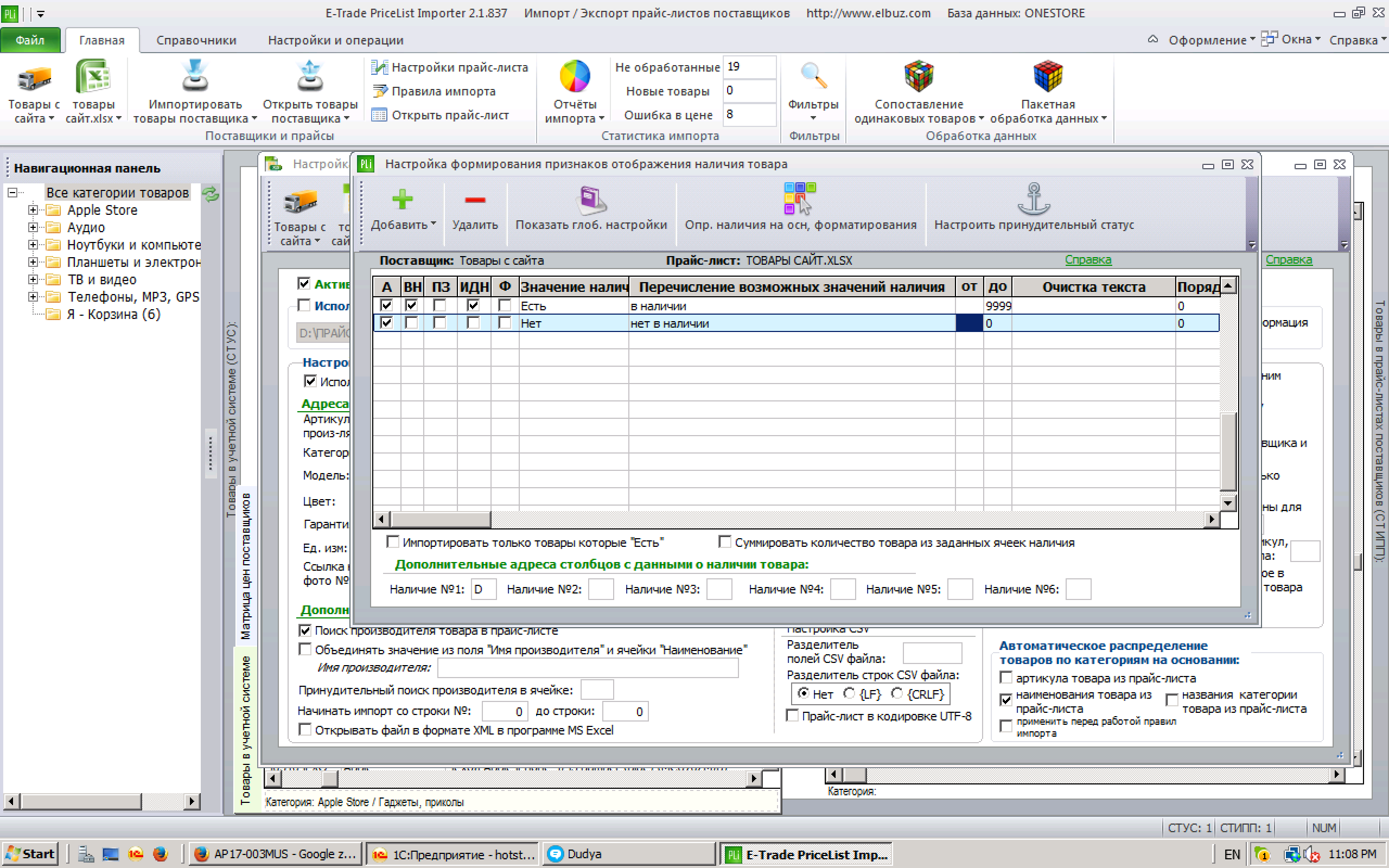Viewport: 1389px width, 868px height.
Task: Open the Оформление dropdown
Action: click(x=1212, y=40)
